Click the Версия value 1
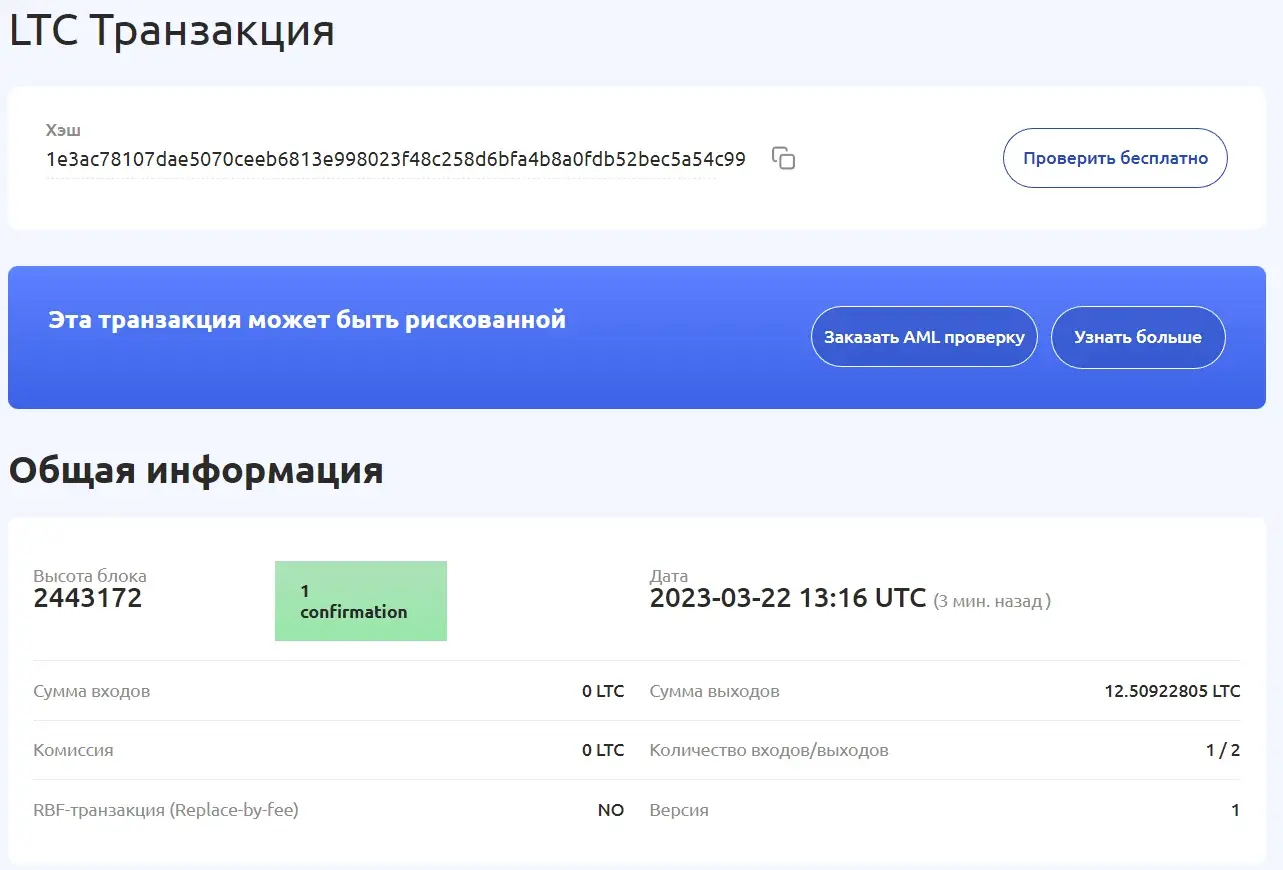 click(1236, 809)
